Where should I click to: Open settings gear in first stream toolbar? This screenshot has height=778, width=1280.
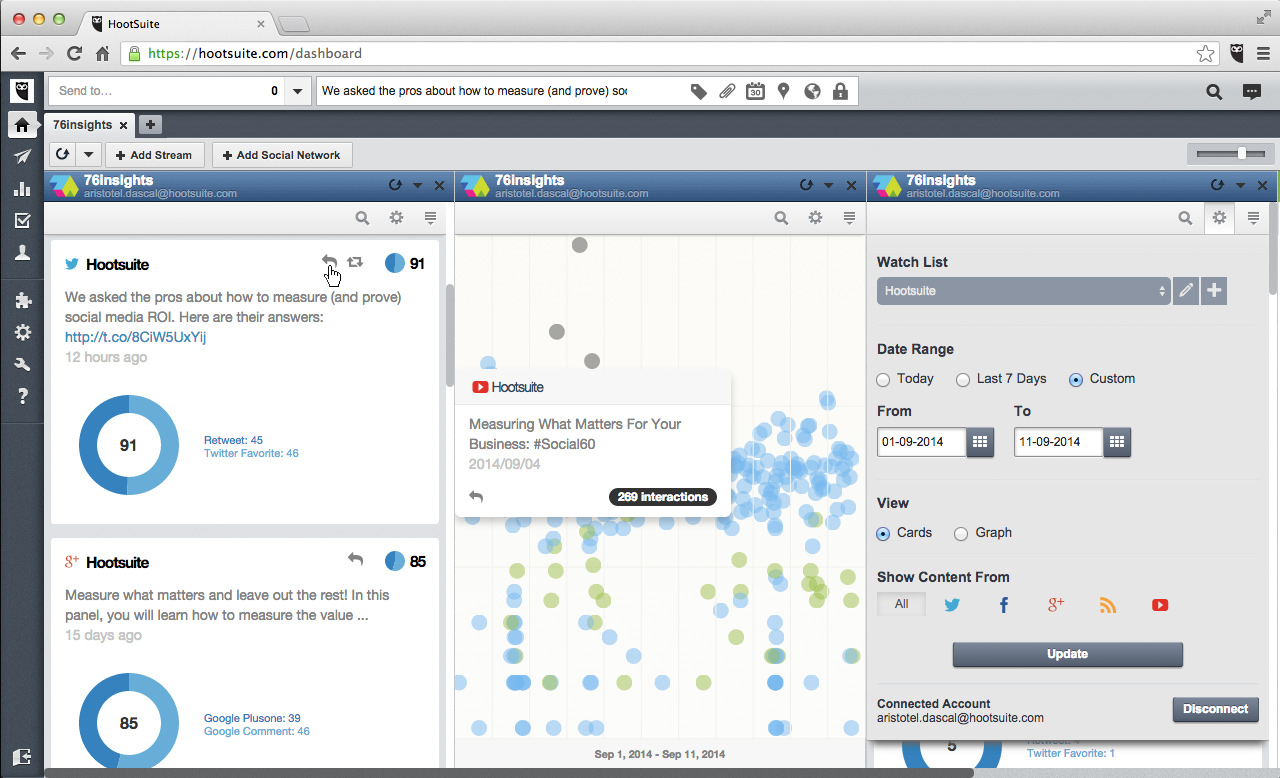396,218
